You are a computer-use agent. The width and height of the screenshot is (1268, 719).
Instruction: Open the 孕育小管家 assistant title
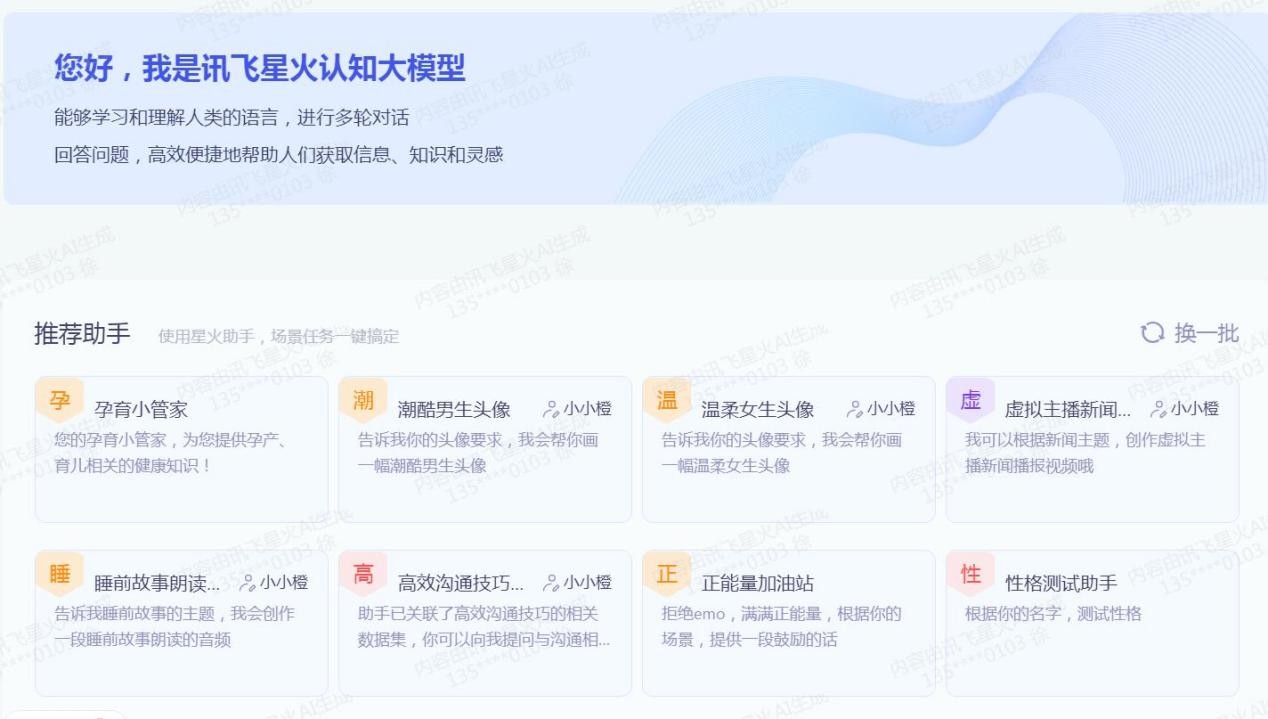click(x=141, y=409)
